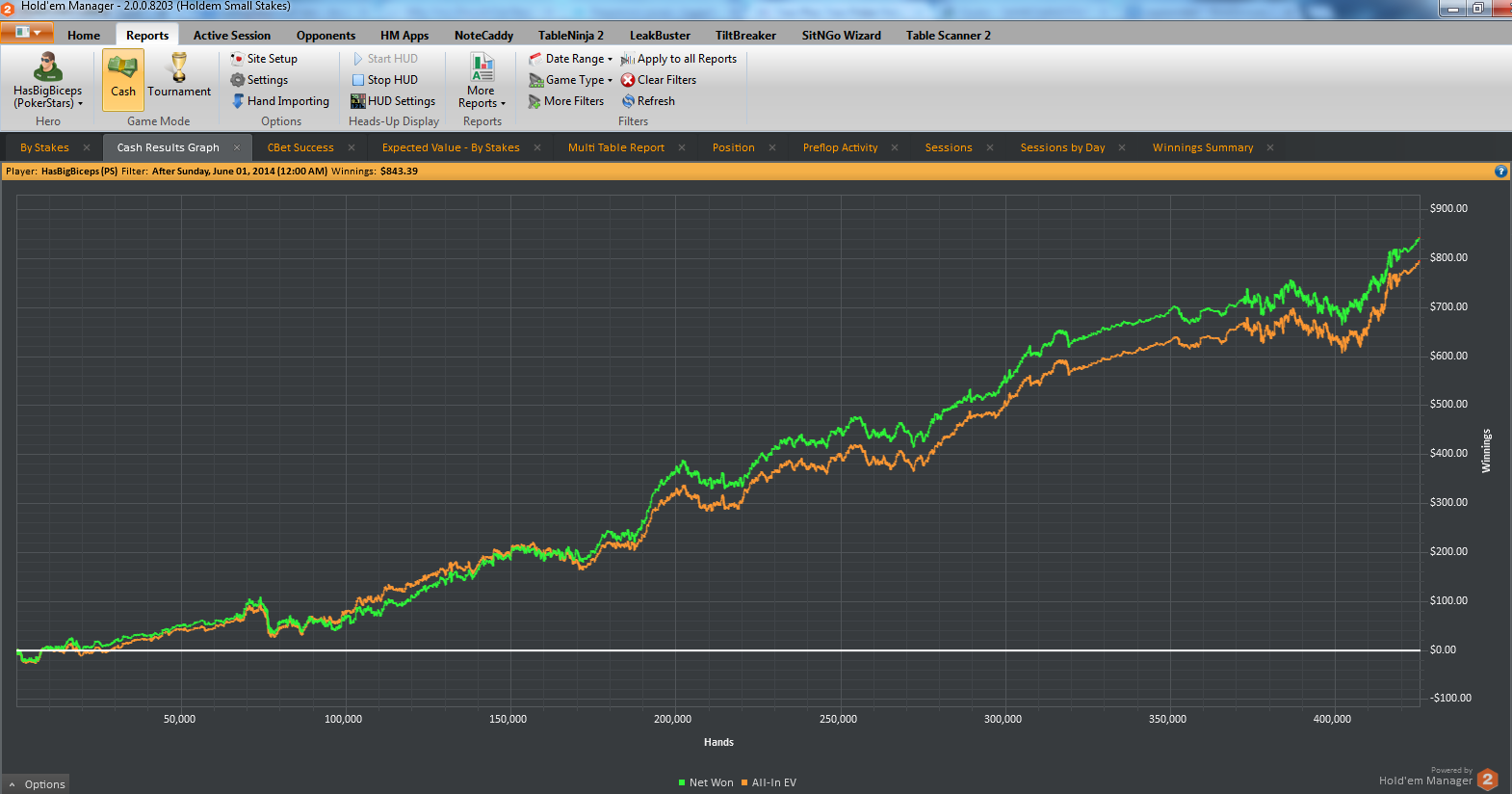Click the Start HUD button
1512x794 pixels.
point(384,59)
